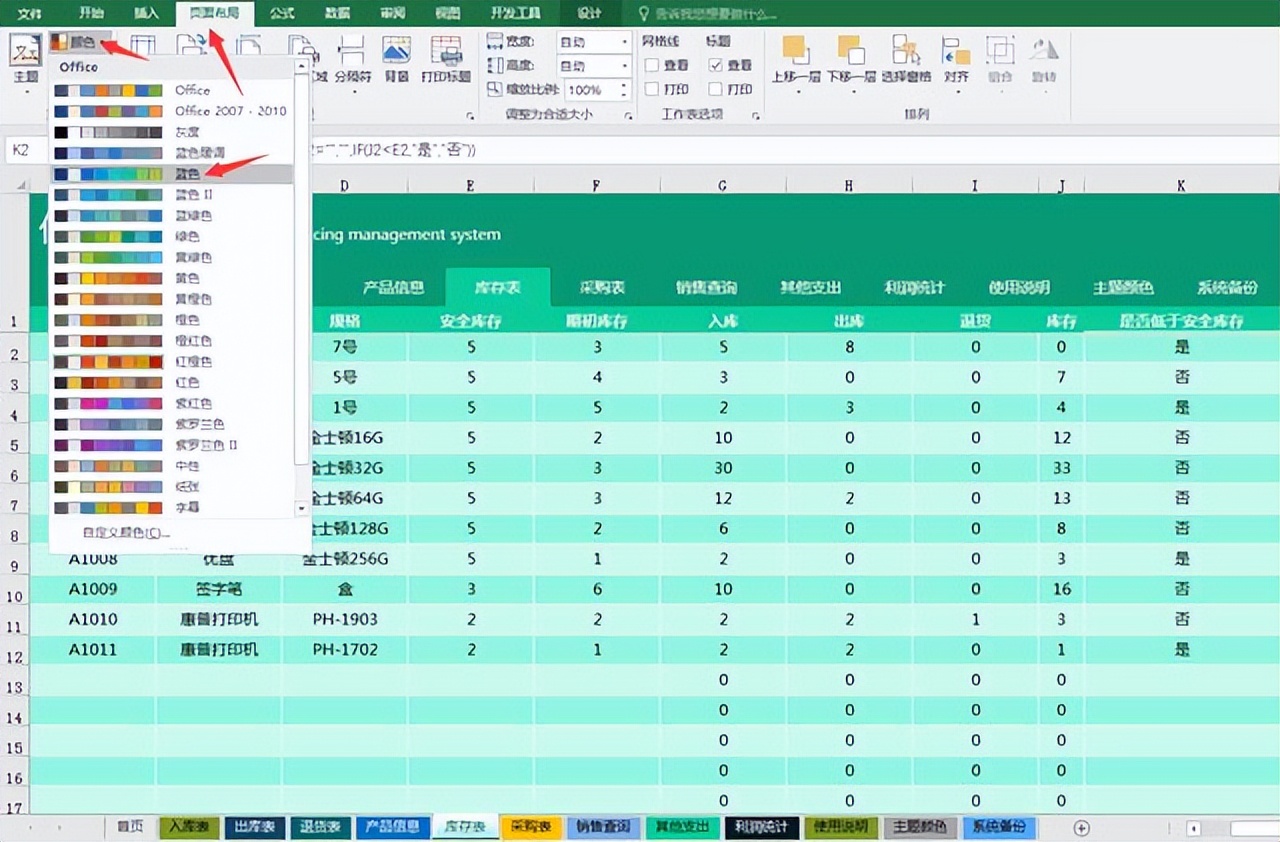Check 查看 under 网格线 gridlines
The height and width of the screenshot is (842, 1280).
click(x=651, y=64)
